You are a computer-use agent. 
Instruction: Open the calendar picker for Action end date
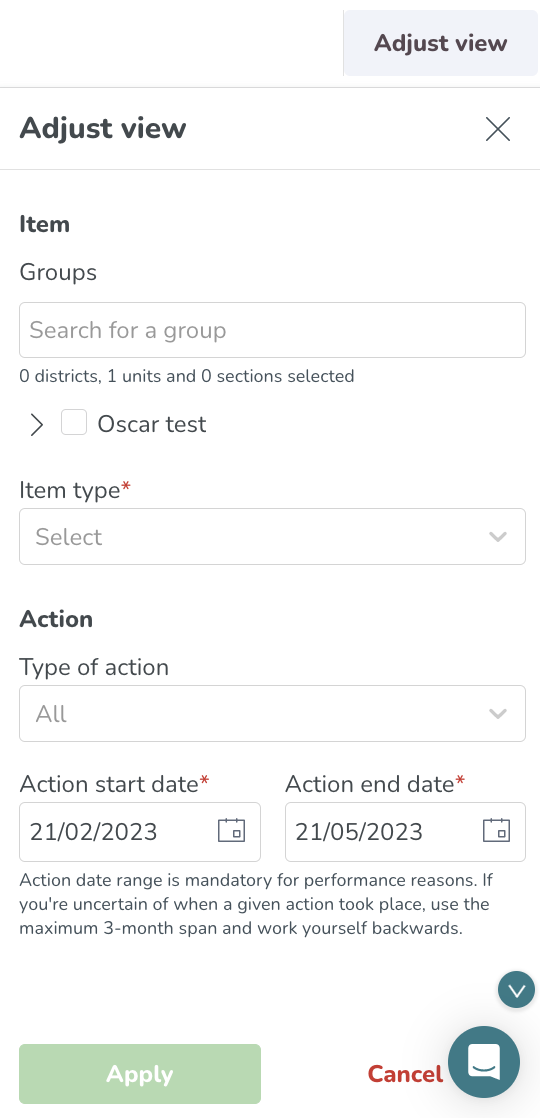pyautogui.click(x=496, y=831)
